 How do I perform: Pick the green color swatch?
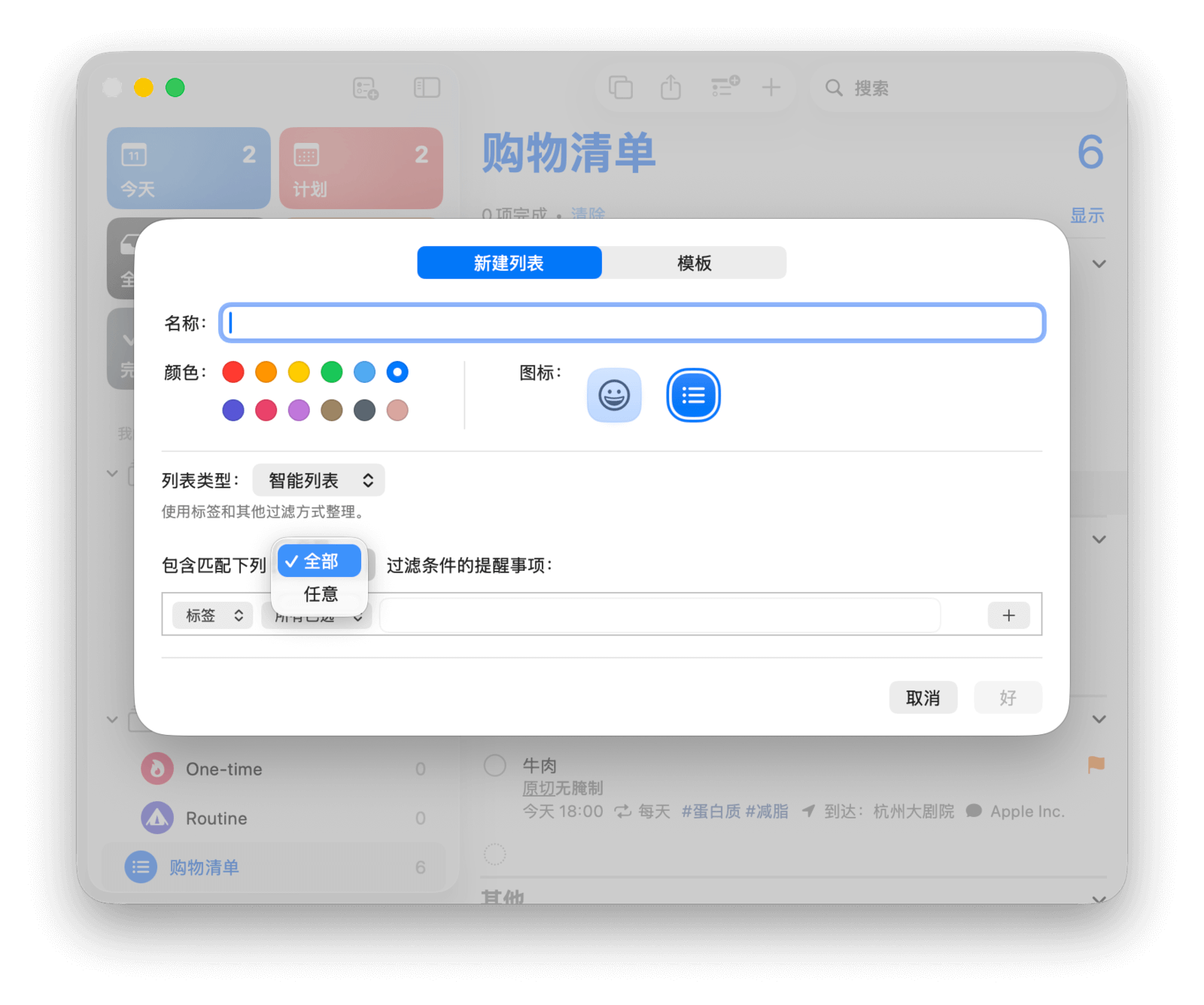332,372
